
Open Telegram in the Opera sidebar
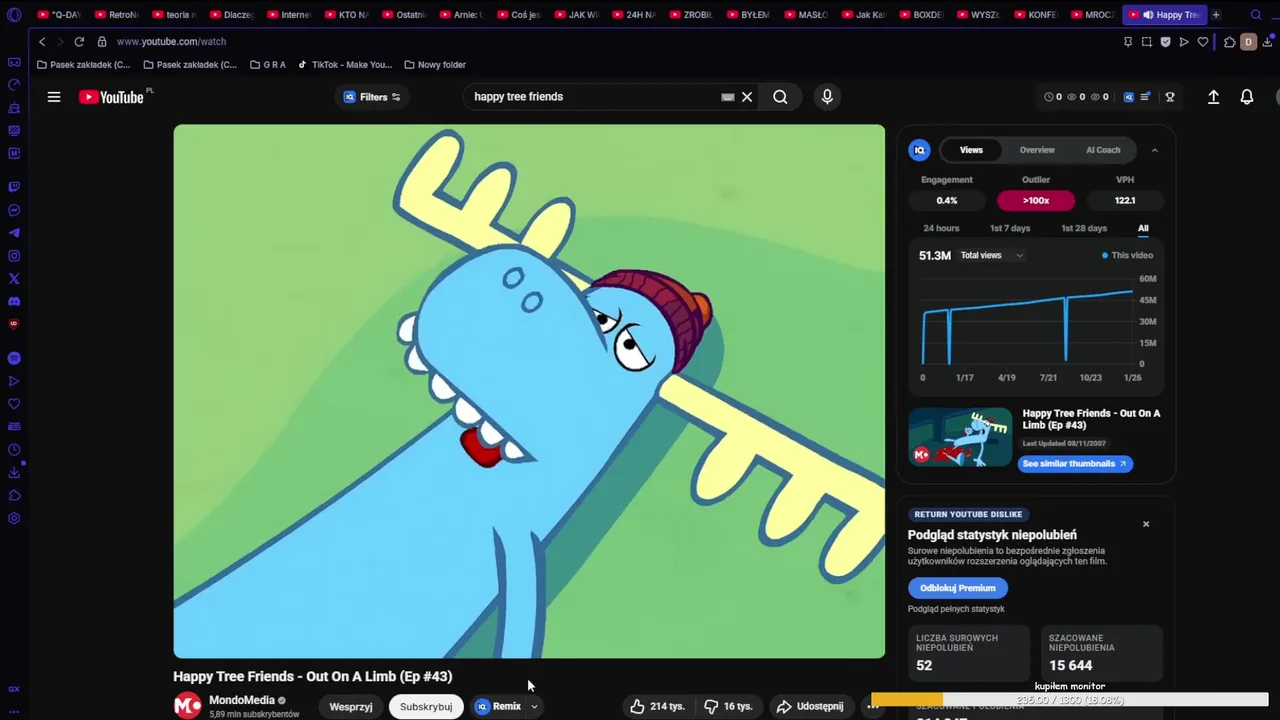coord(14,233)
